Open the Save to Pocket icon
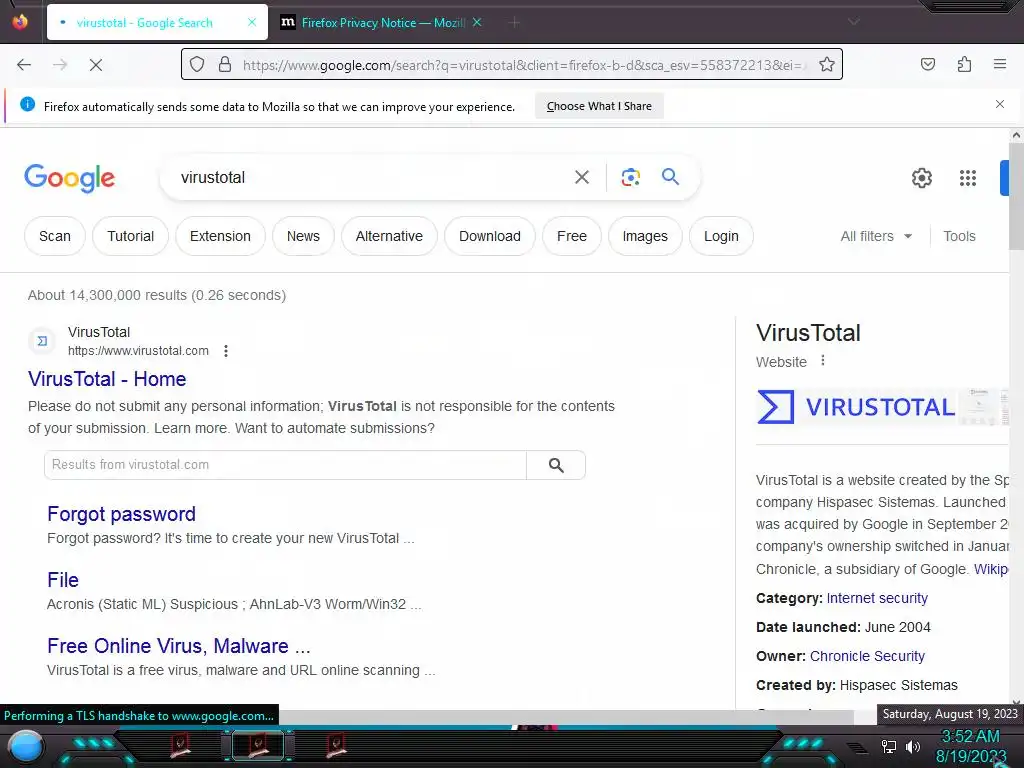Image resolution: width=1024 pixels, height=768 pixels. point(928,64)
